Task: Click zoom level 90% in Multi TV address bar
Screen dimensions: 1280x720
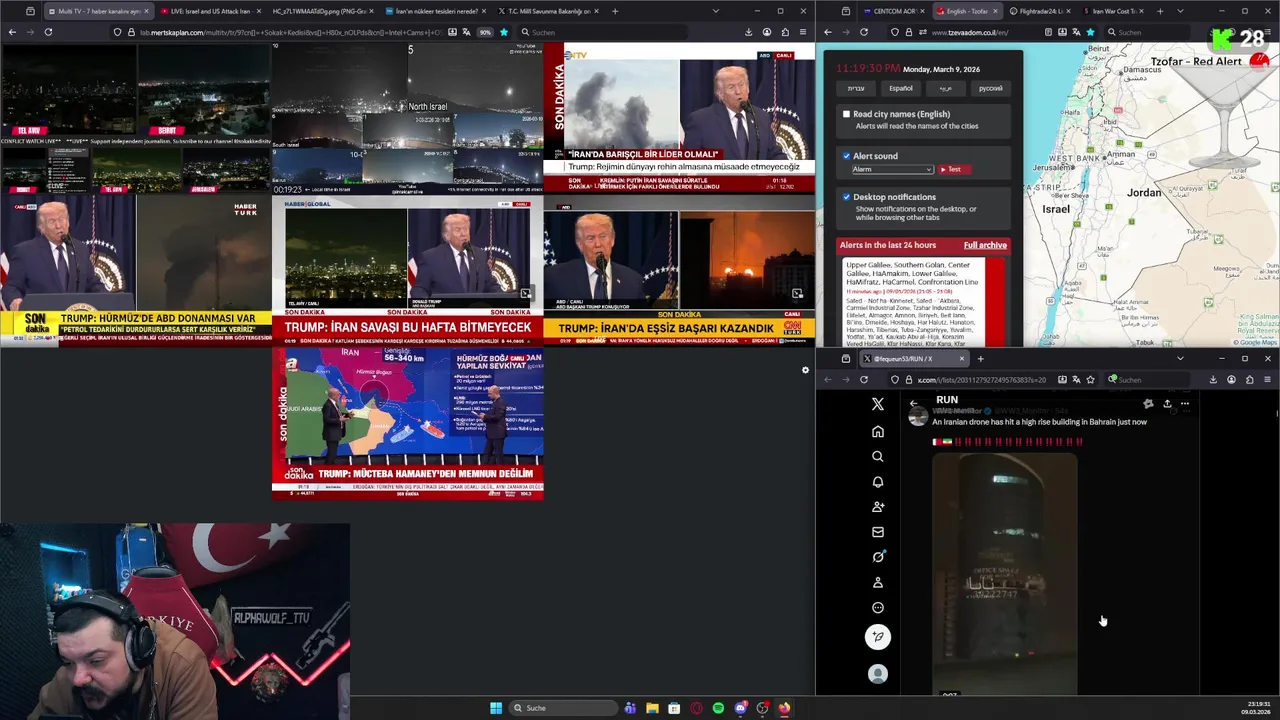Action: (x=485, y=32)
